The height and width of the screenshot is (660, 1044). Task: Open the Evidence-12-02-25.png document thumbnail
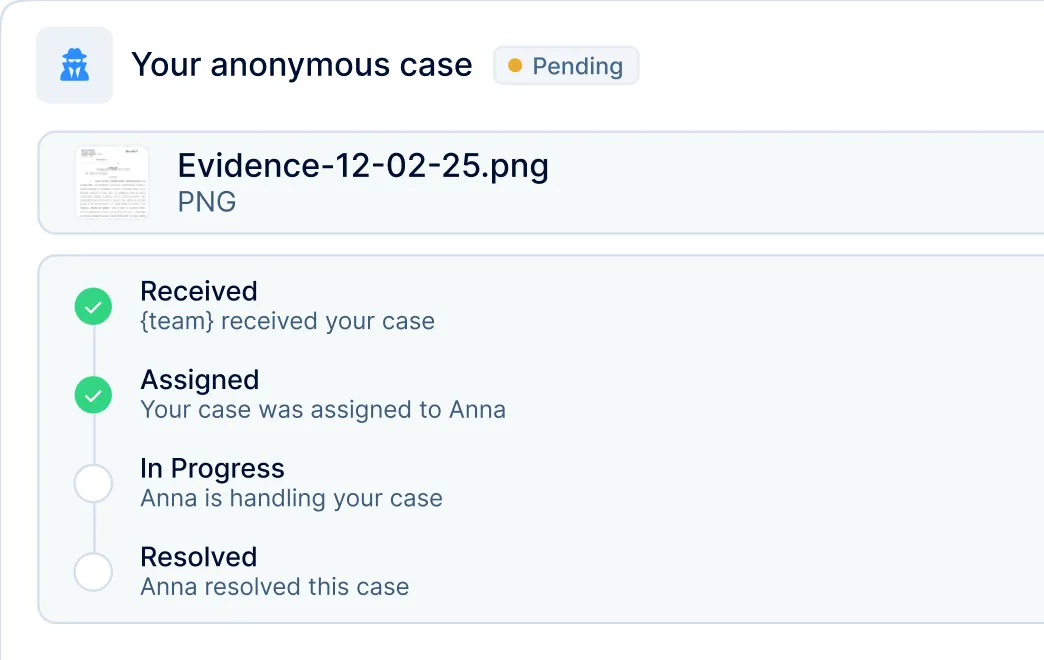(112, 182)
